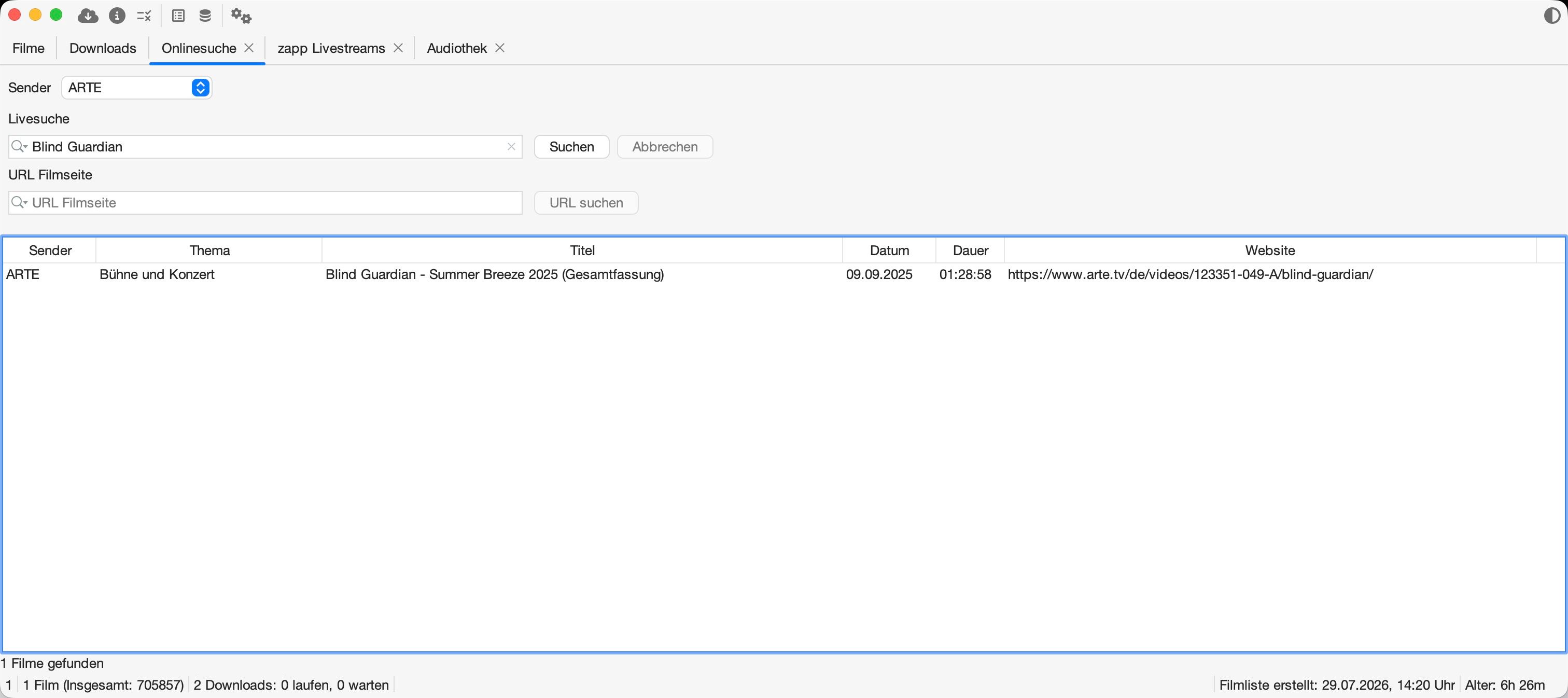Click the URL suchen button

(586, 203)
